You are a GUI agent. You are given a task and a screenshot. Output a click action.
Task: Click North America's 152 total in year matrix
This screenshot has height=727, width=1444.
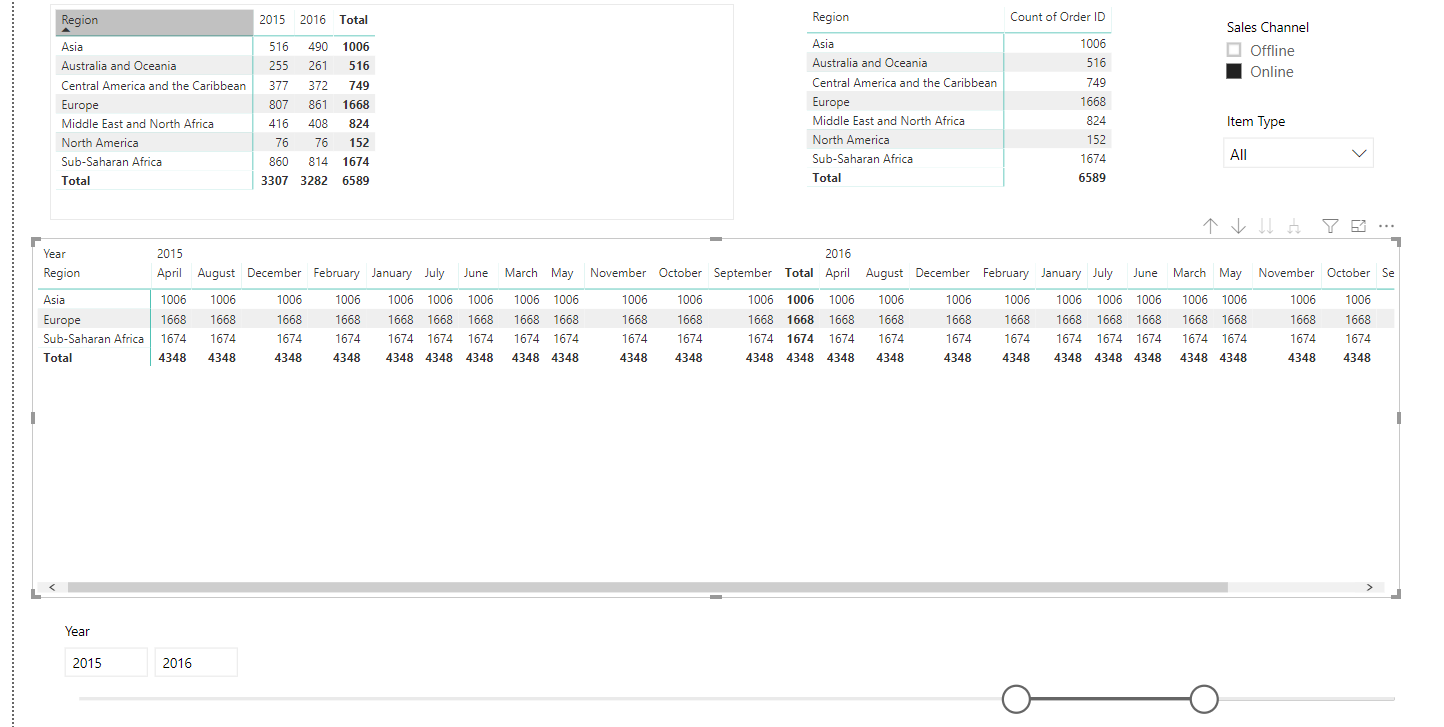click(x=359, y=143)
